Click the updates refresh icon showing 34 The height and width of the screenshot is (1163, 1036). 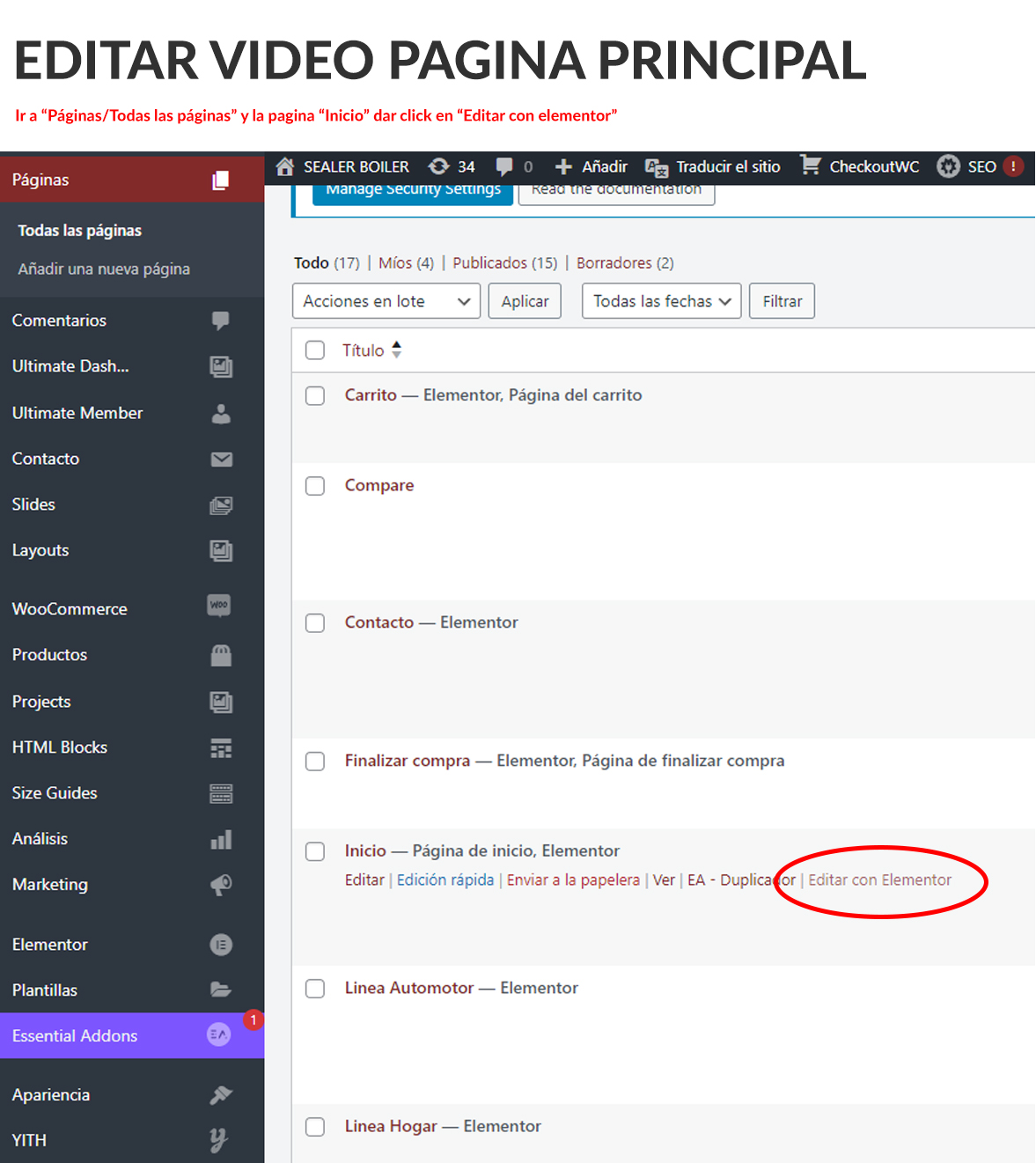click(x=438, y=166)
